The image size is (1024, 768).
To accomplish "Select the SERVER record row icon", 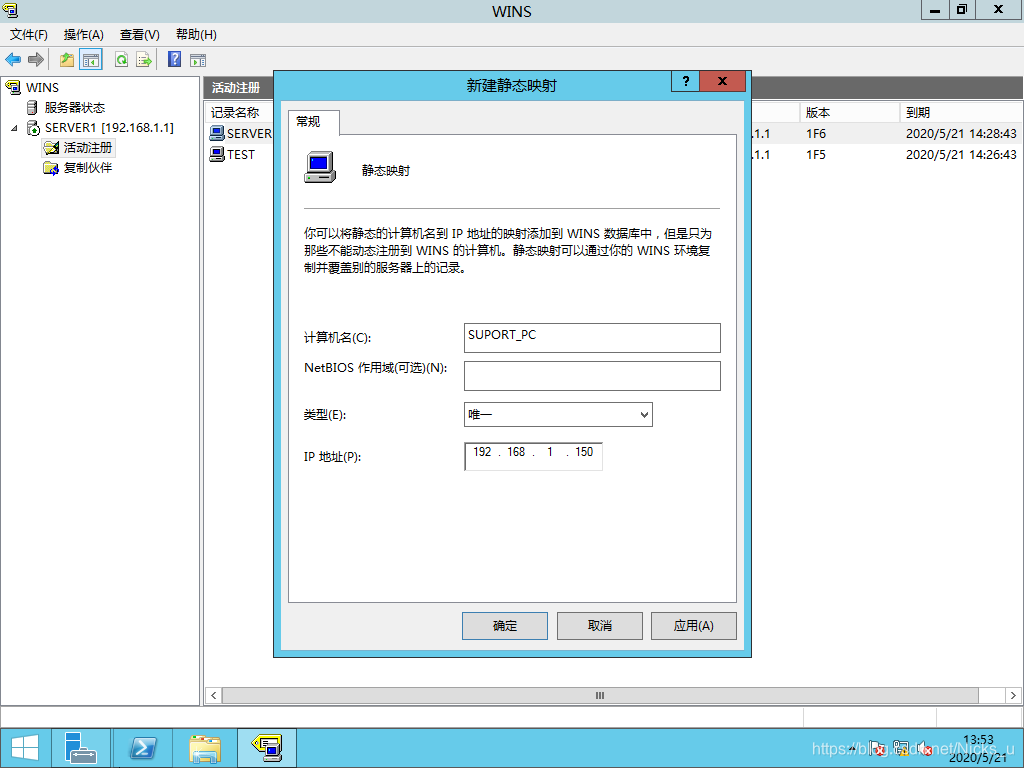I will click(x=217, y=133).
